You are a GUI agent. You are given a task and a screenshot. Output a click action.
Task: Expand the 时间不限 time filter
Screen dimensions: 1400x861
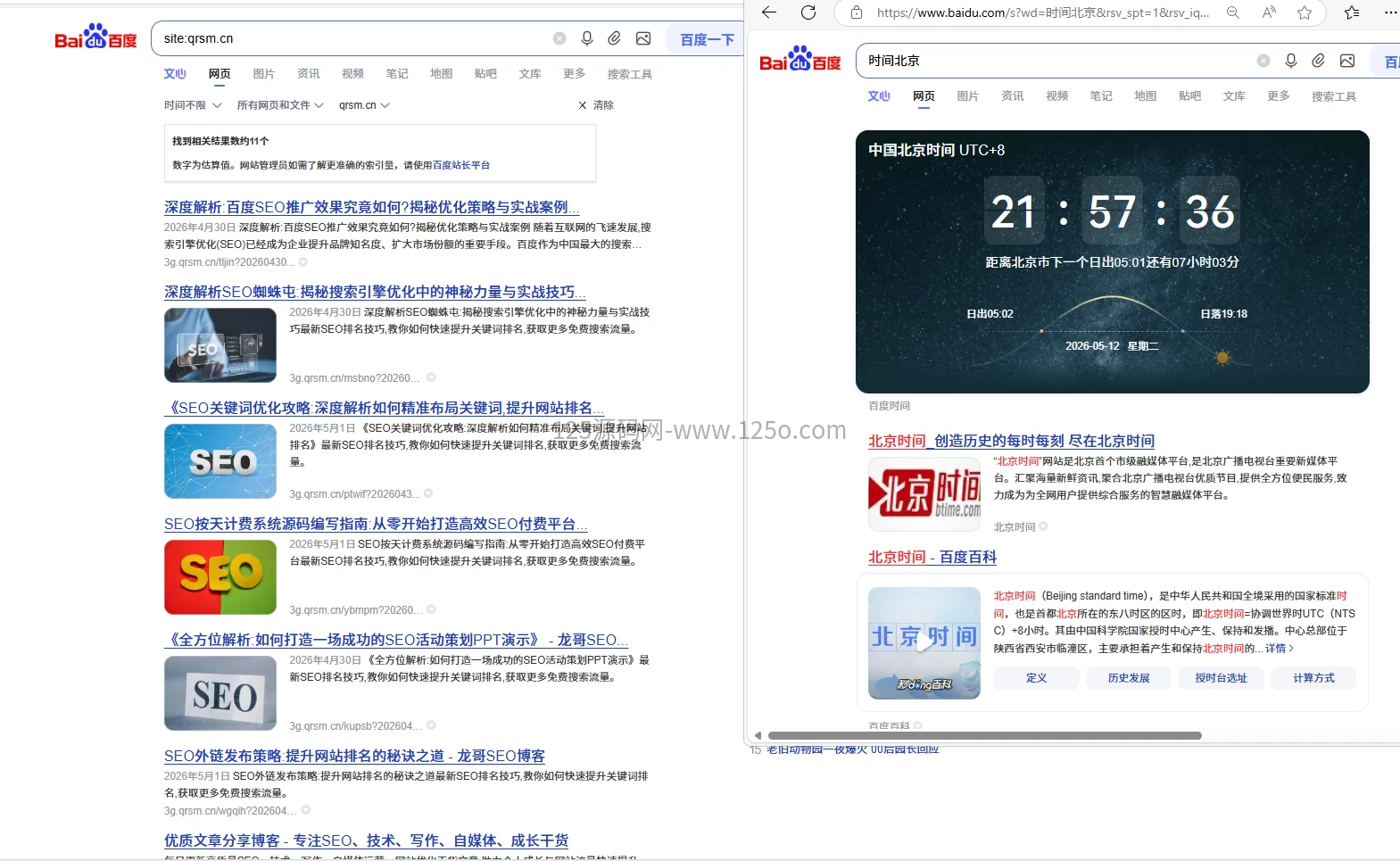pos(193,105)
